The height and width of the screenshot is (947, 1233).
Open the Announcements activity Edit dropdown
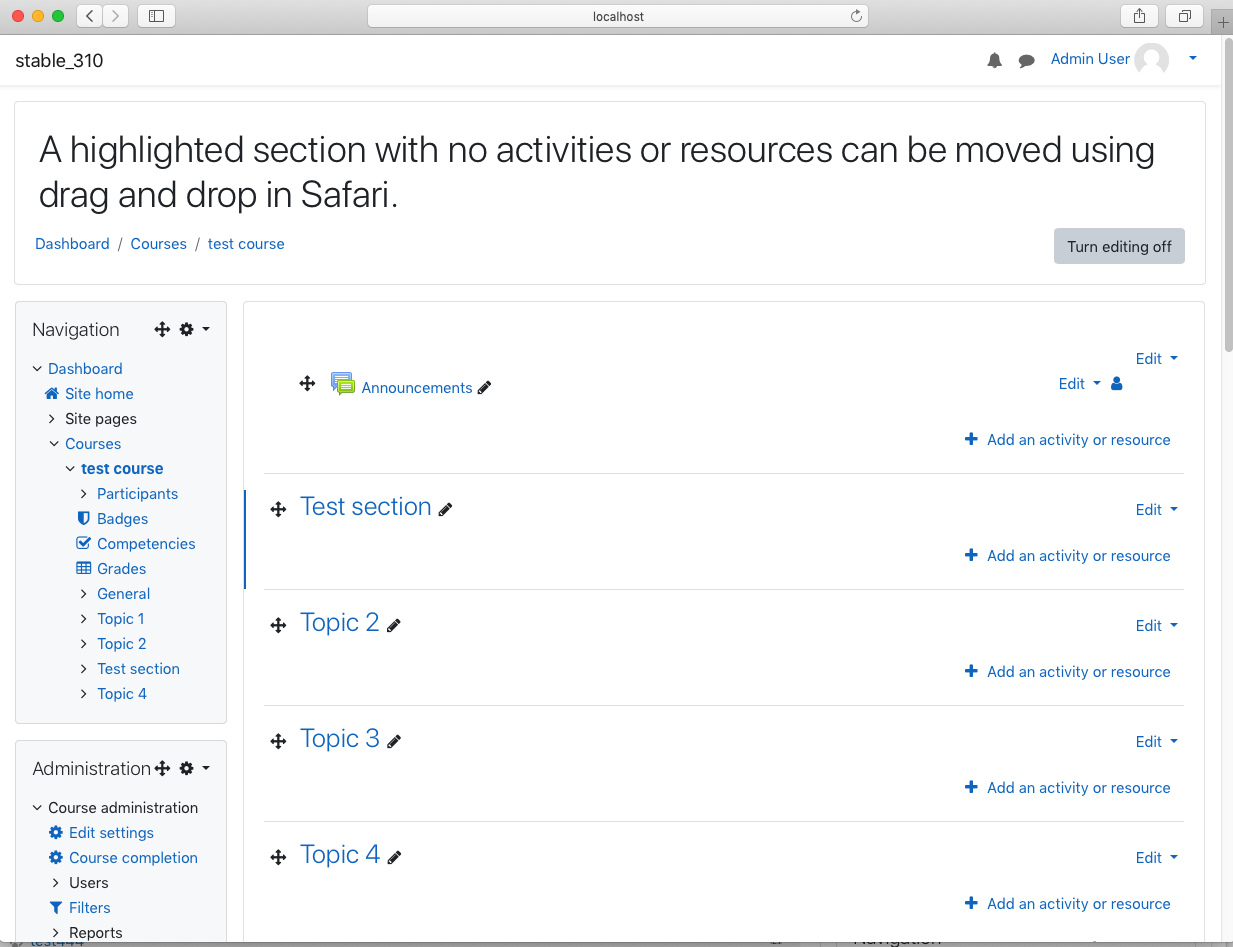tap(1080, 383)
